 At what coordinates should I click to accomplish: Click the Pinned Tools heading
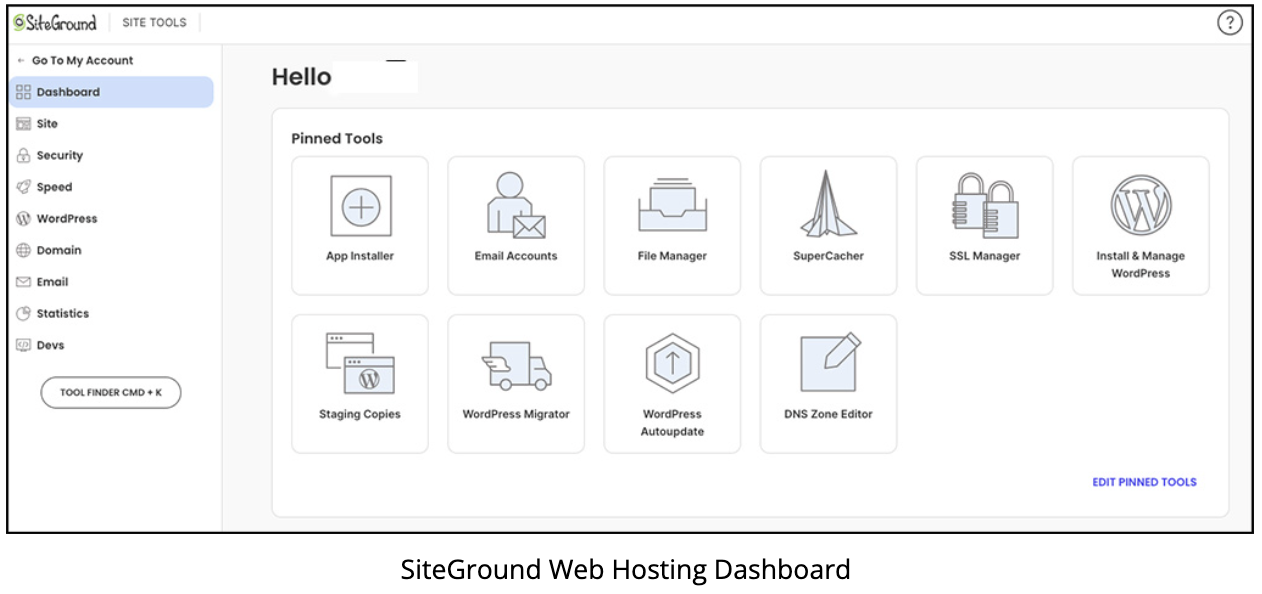[337, 139]
